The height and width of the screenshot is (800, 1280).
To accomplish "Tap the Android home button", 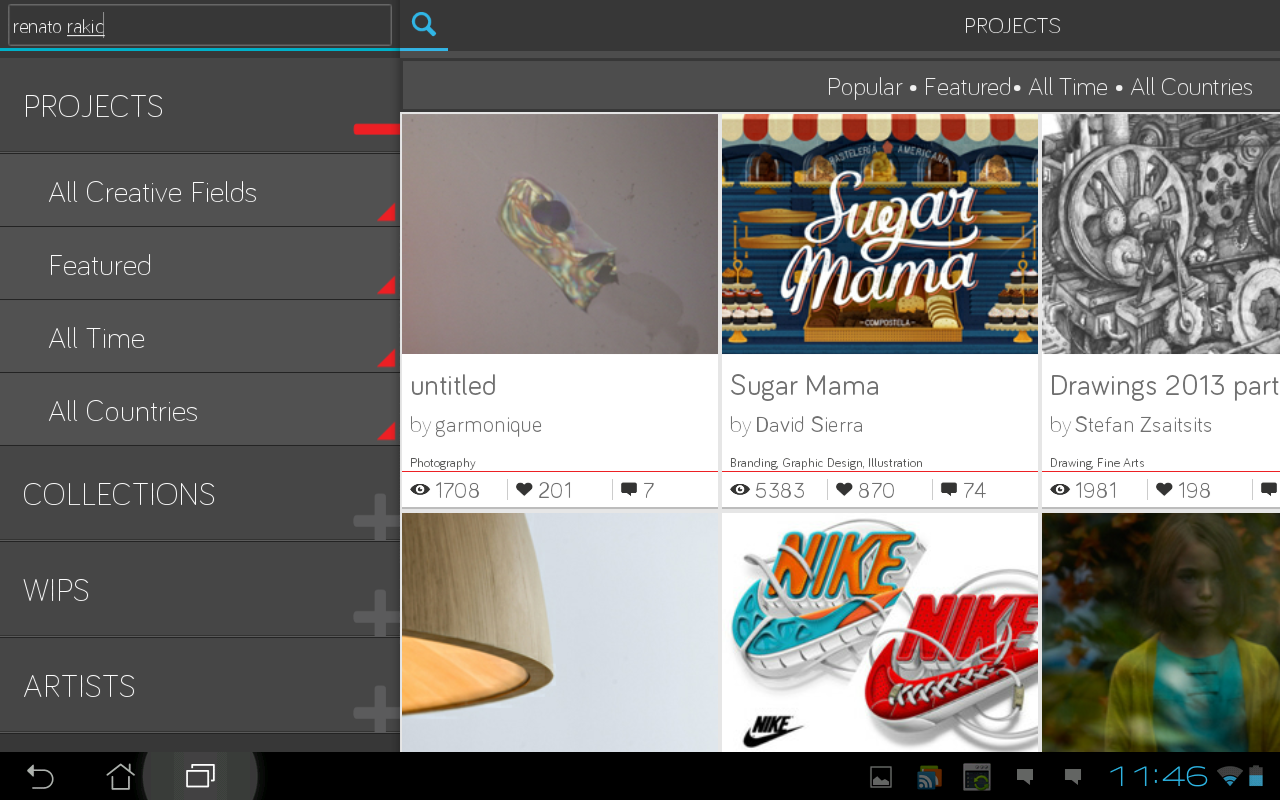I will (x=120, y=776).
